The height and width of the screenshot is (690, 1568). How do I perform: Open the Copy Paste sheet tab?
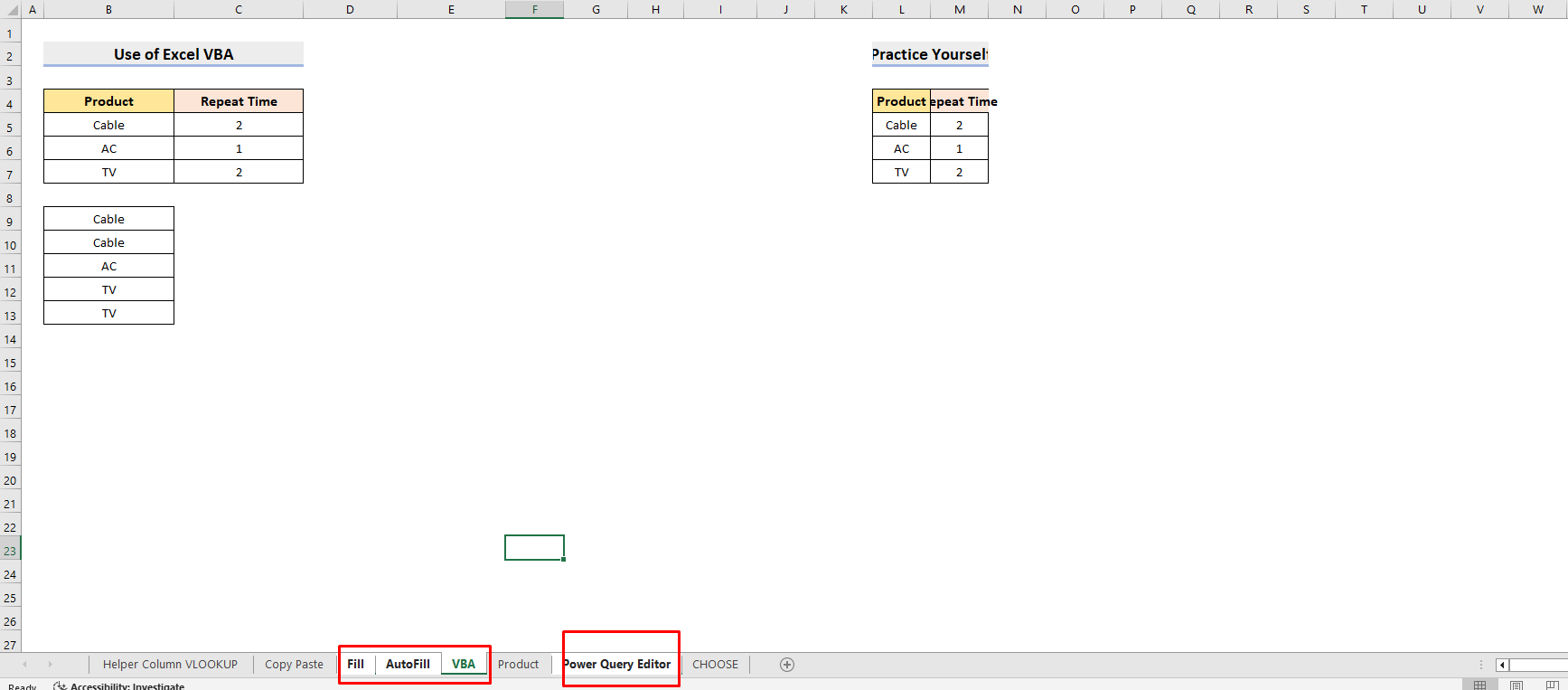(x=294, y=665)
